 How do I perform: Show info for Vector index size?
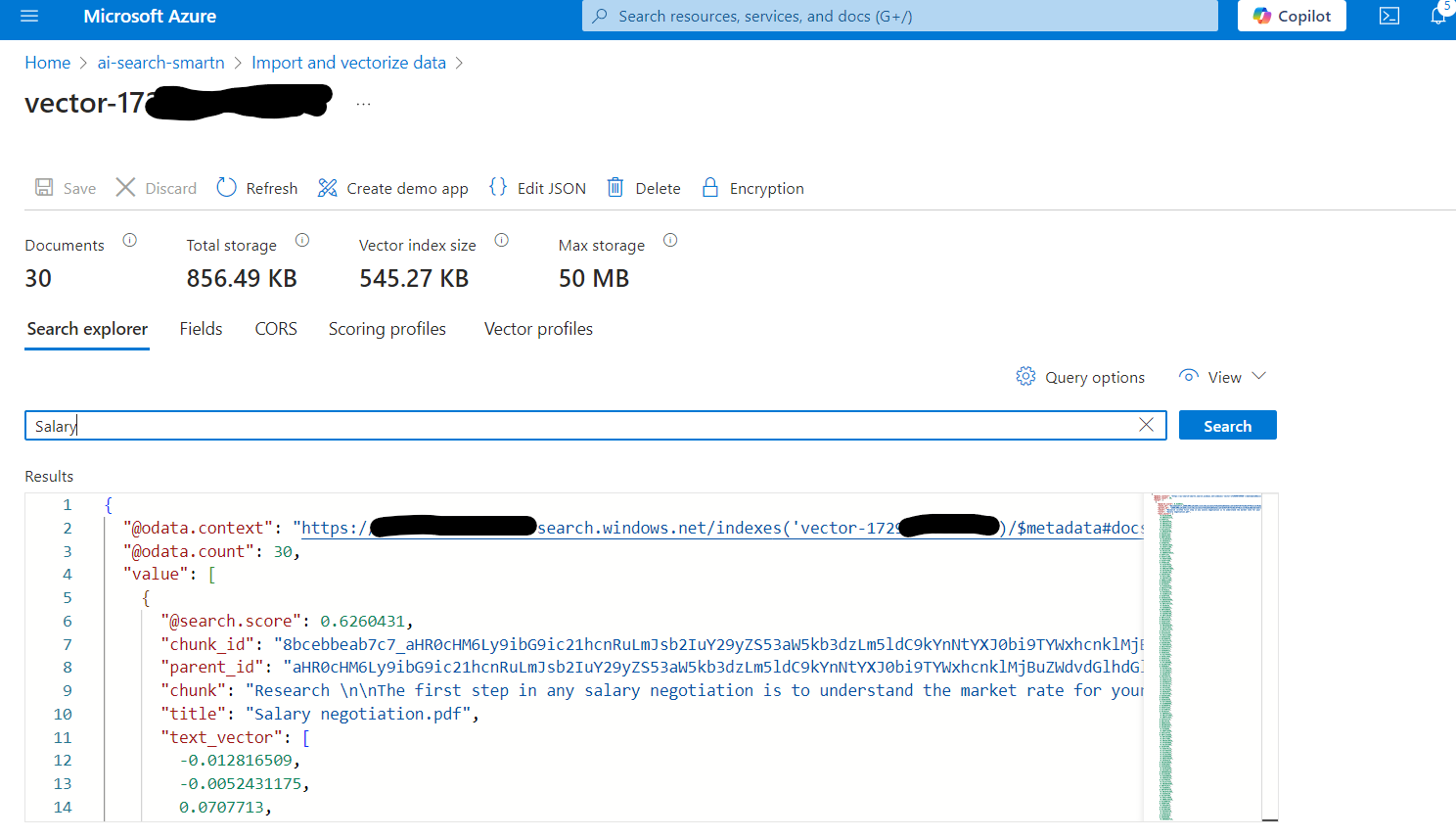pyautogui.click(x=502, y=240)
